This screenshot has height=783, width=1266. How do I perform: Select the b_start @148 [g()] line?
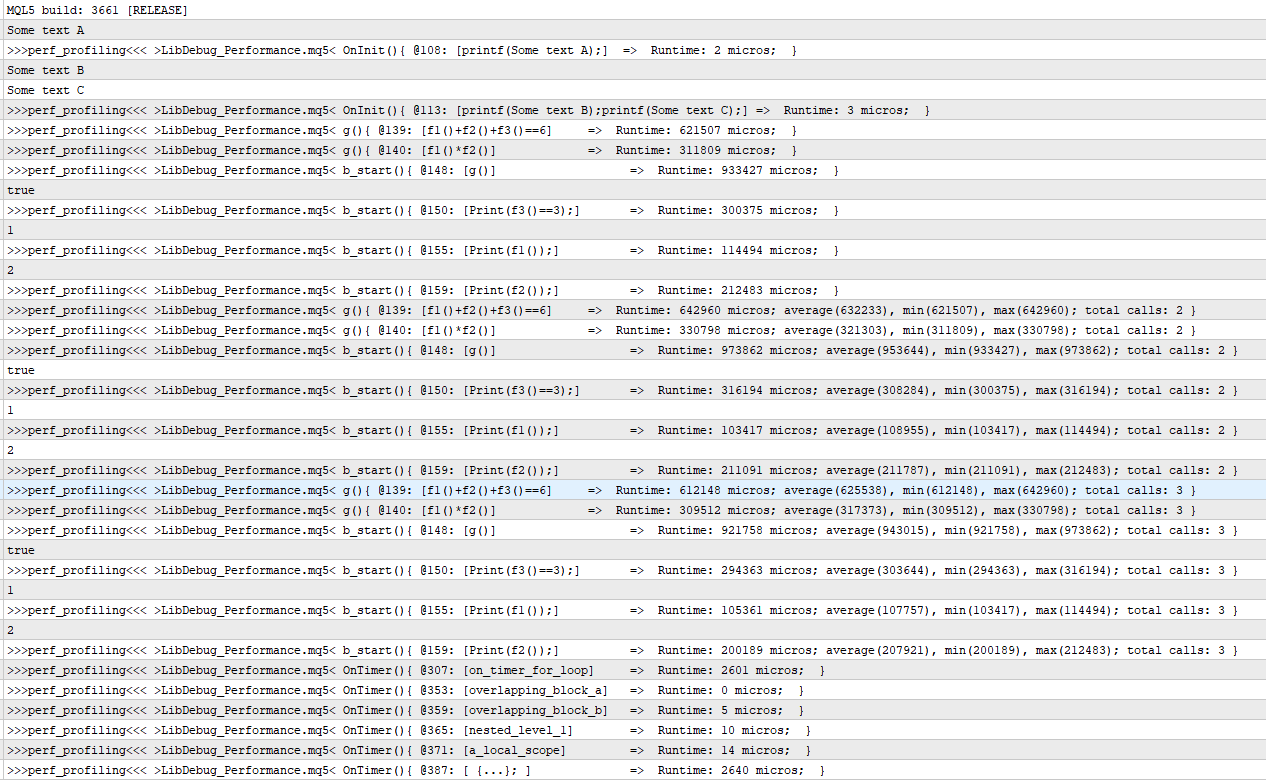(400, 170)
